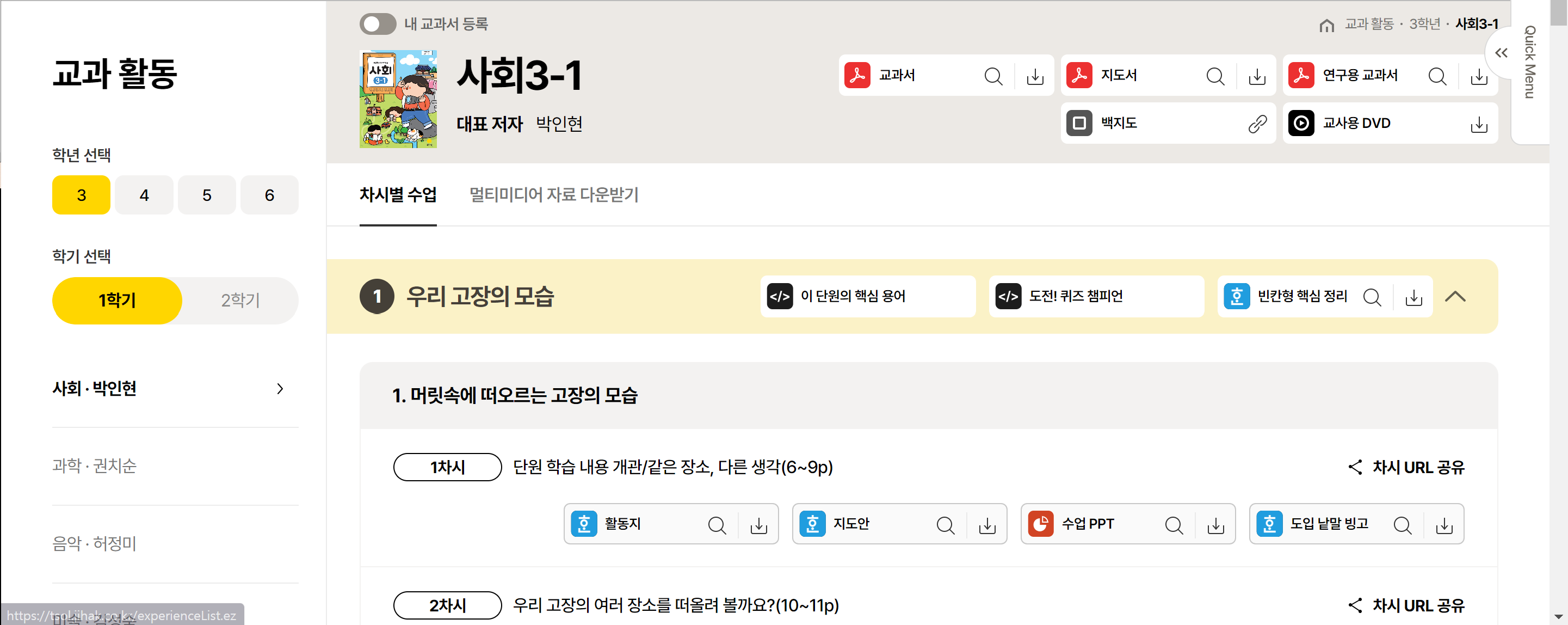
Task: Open the 2차시 lesson badge
Action: click(x=447, y=605)
